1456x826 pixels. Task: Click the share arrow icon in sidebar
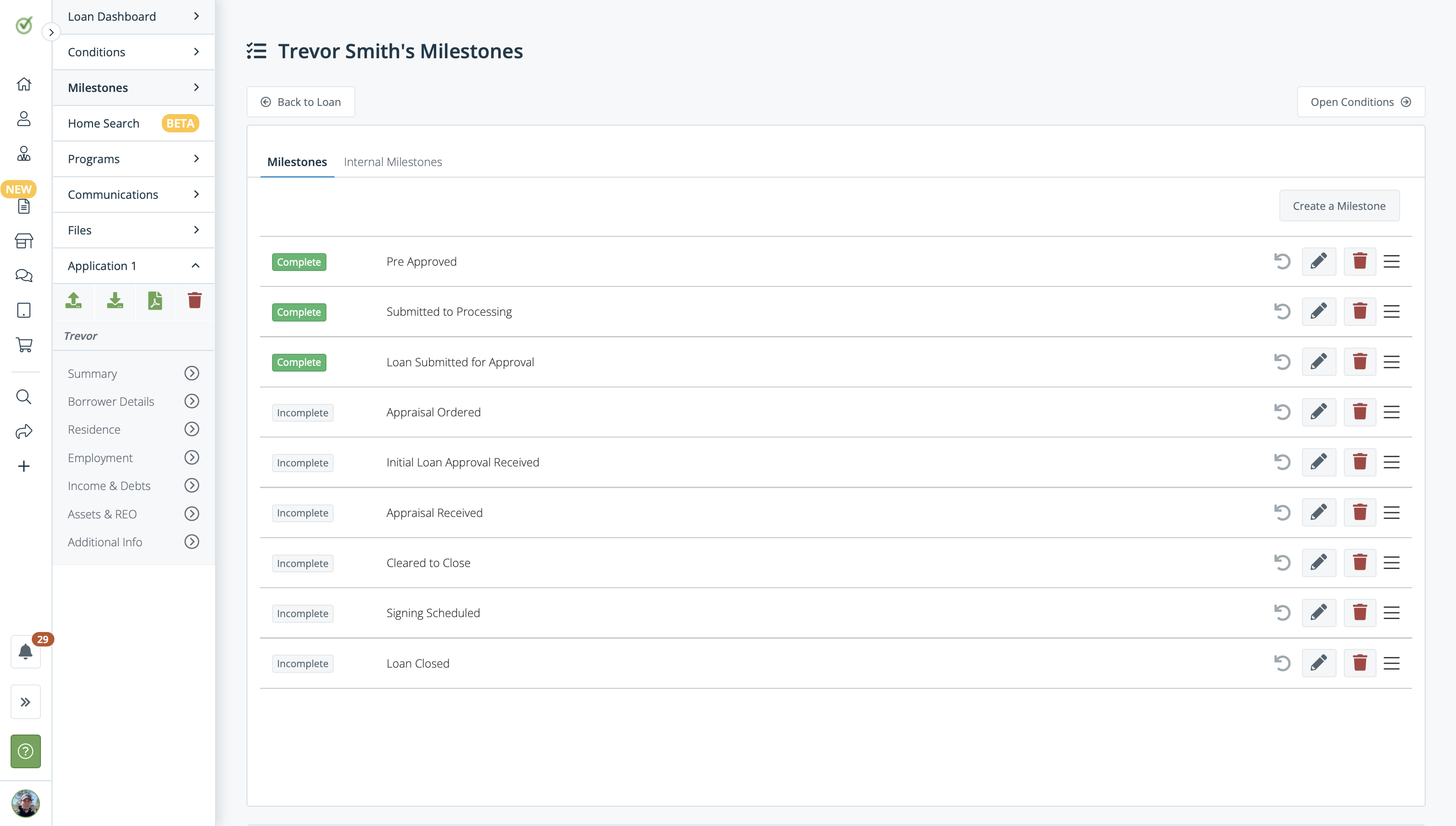[x=24, y=432]
